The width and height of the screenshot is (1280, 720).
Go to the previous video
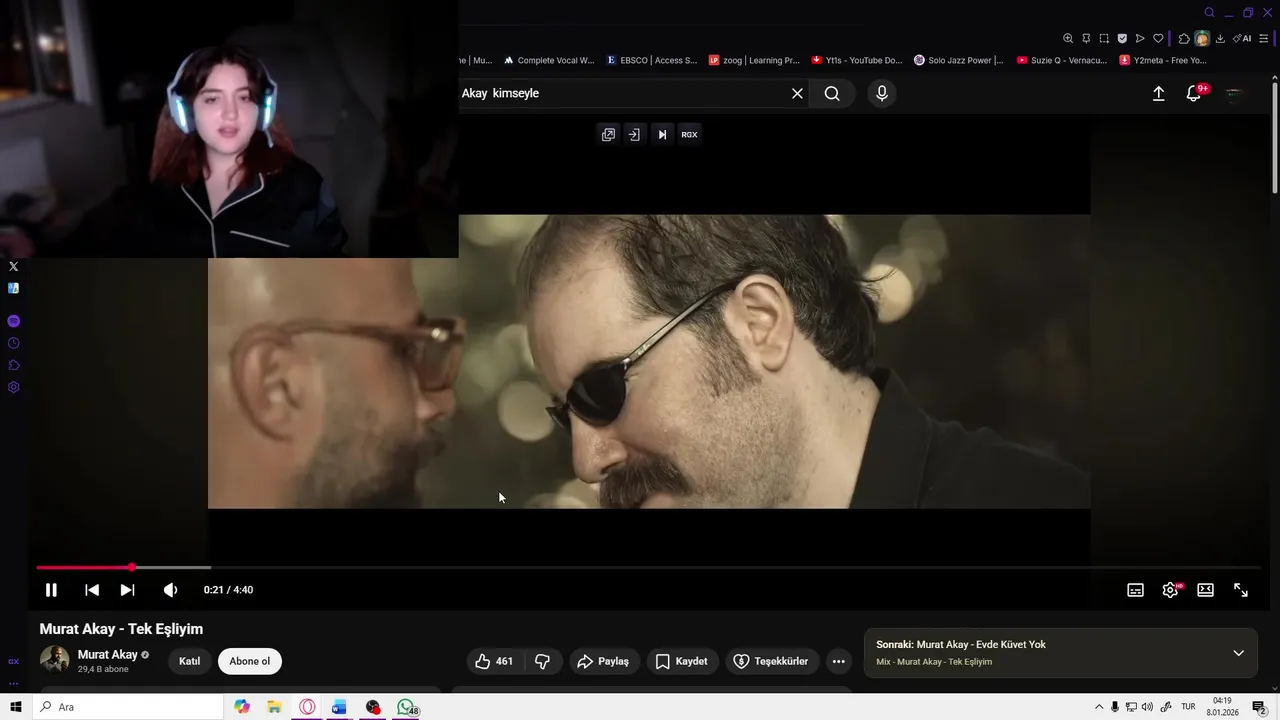pyautogui.click(x=92, y=590)
